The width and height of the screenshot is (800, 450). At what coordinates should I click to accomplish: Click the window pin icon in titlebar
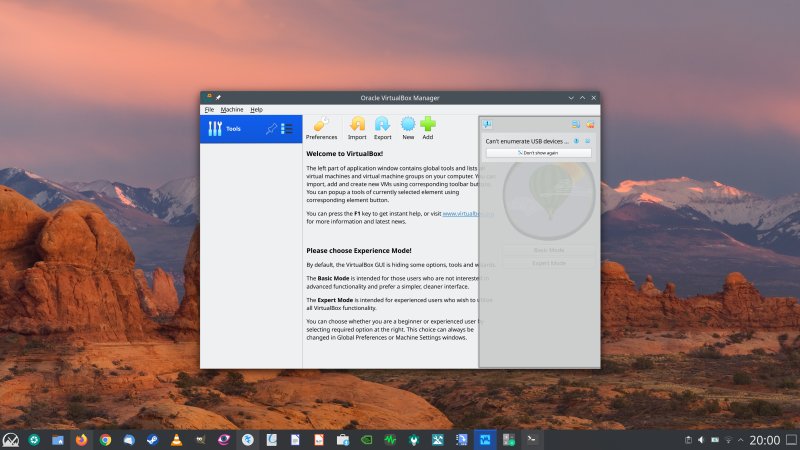218,97
